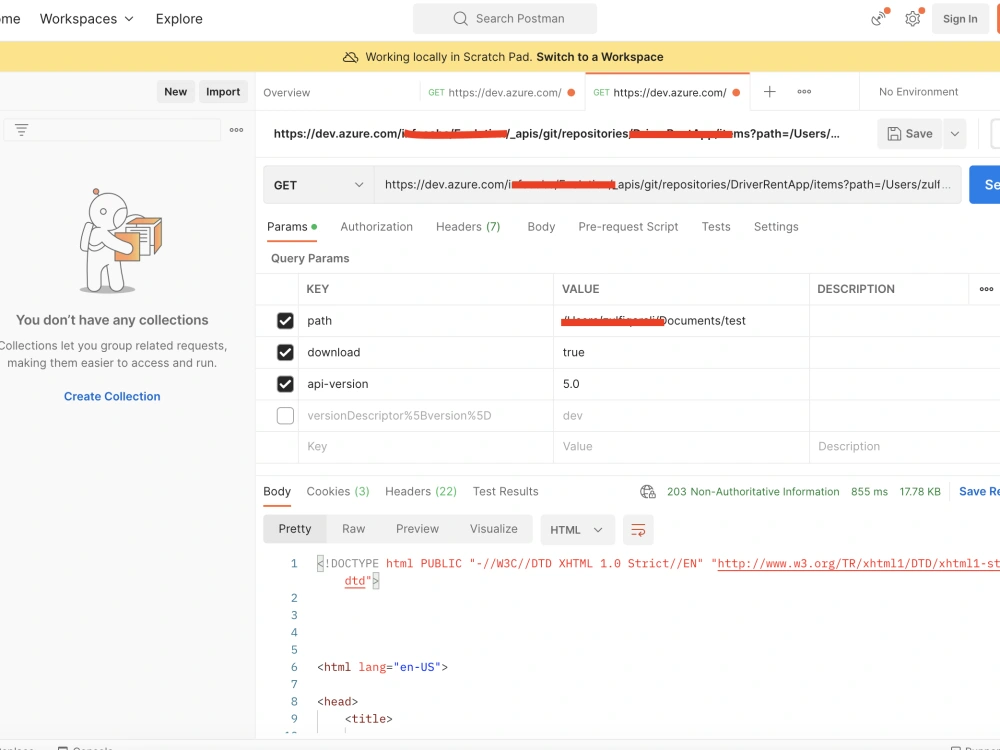Open the Workspaces dropdown
This screenshot has height=750, width=1000.
click(x=87, y=19)
